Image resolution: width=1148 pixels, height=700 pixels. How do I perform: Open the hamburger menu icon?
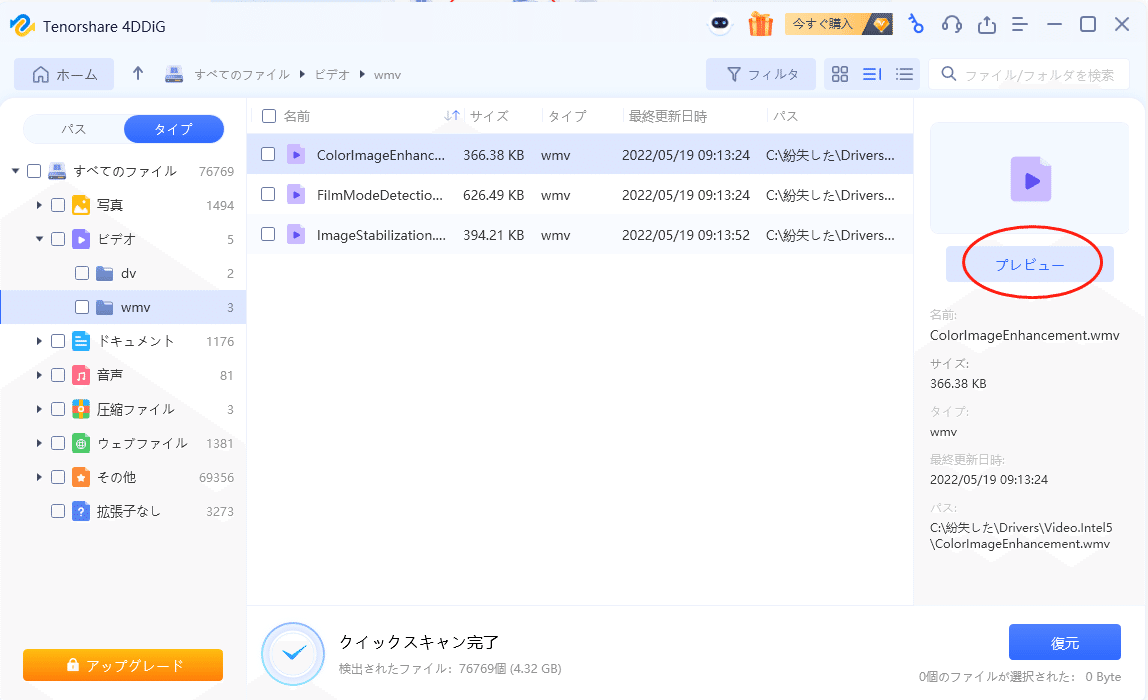pyautogui.click(x=1019, y=23)
